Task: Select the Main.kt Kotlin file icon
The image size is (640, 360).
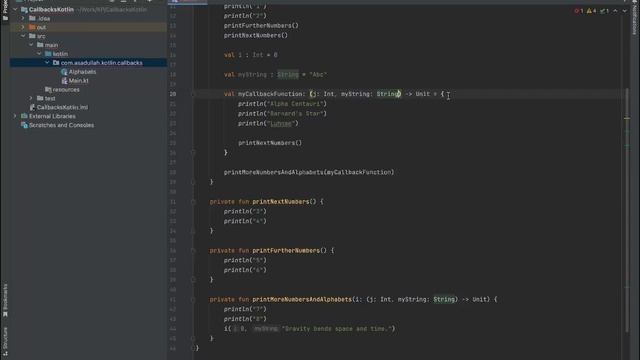Action: coord(64,81)
